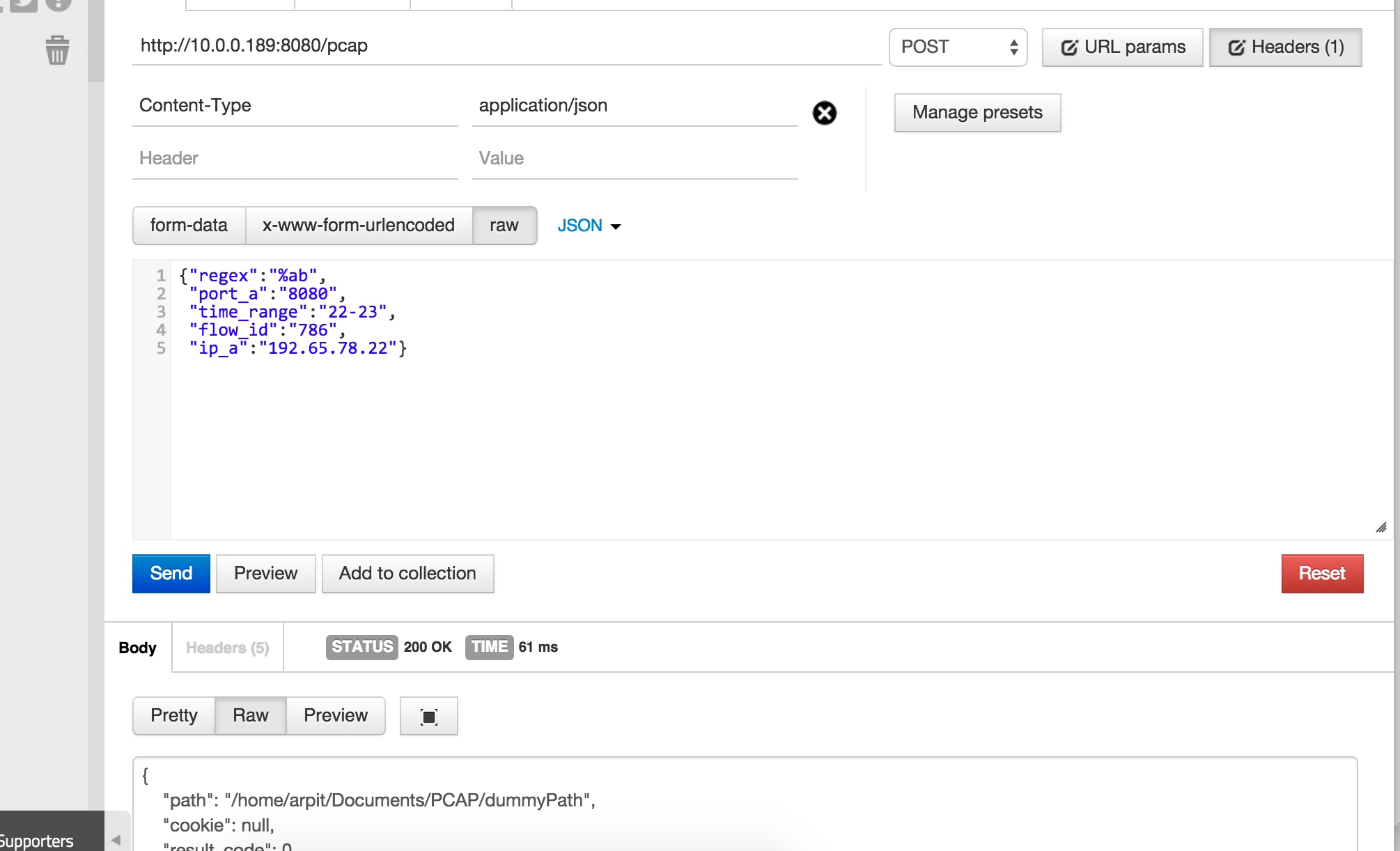
Task: Toggle the Headers (1) panel button
Action: coord(1285,47)
